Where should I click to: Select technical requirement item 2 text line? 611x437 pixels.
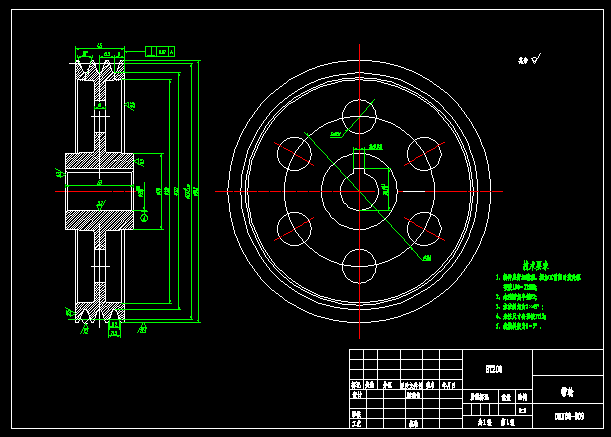pyautogui.click(x=516, y=297)
